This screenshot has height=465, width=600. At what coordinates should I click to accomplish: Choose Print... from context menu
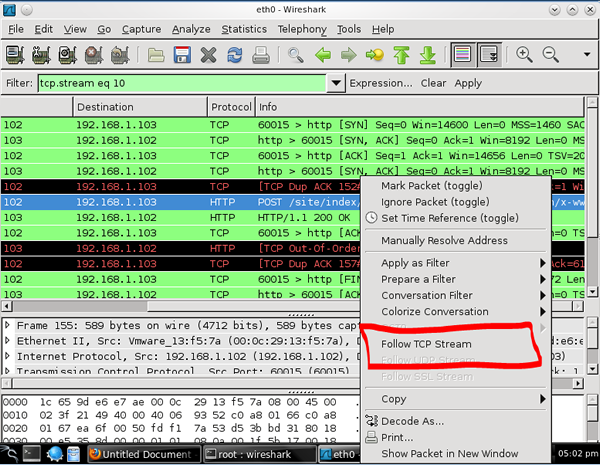click(455, 437)
